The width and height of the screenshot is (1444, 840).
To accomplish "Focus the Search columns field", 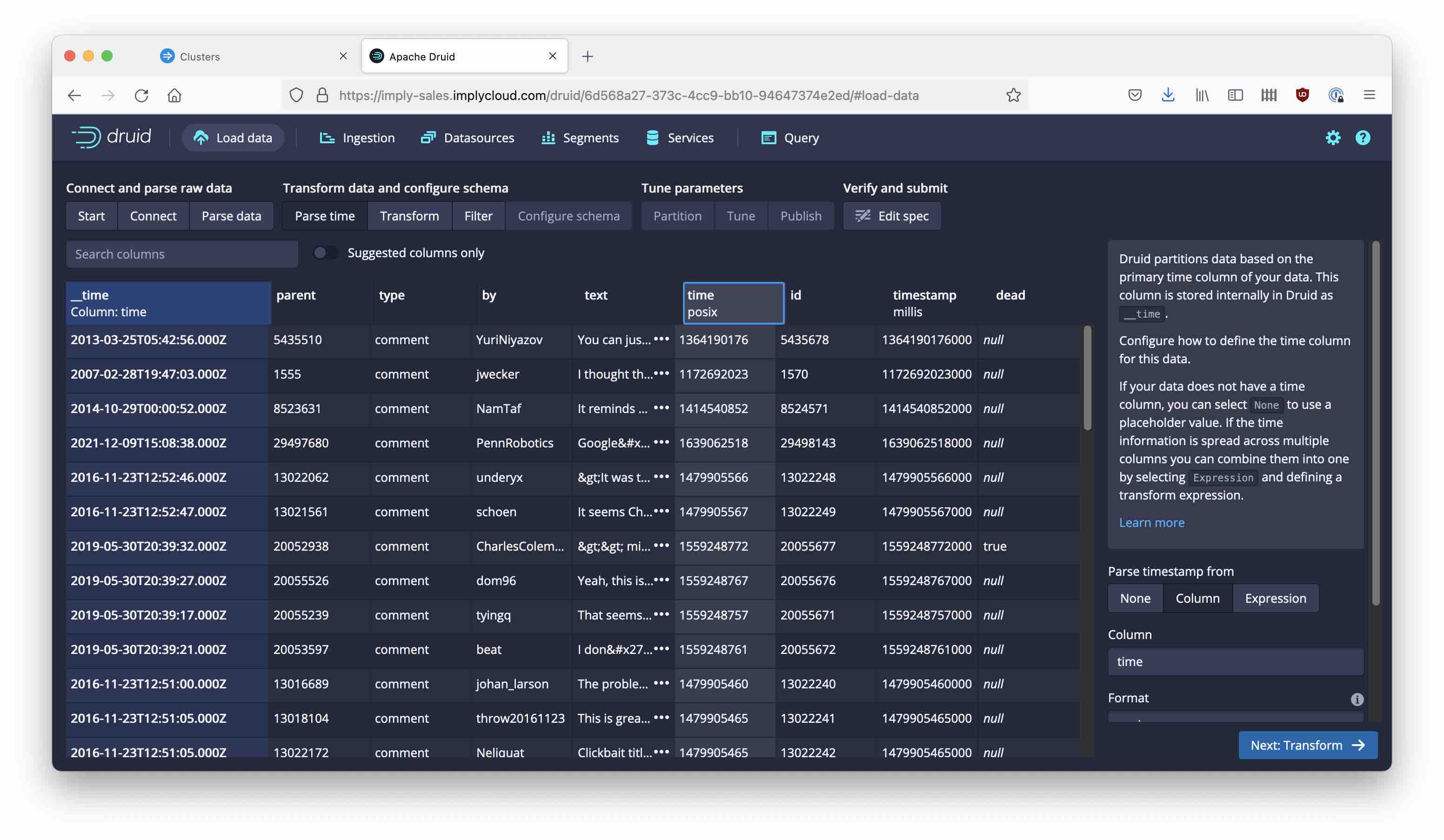I will [x=182, y=254].
